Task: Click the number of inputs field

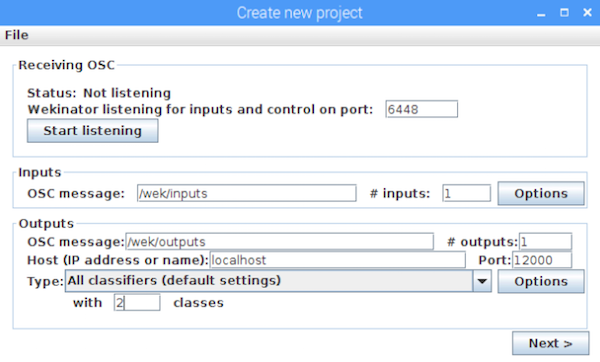Action: [x=466, y=193]
